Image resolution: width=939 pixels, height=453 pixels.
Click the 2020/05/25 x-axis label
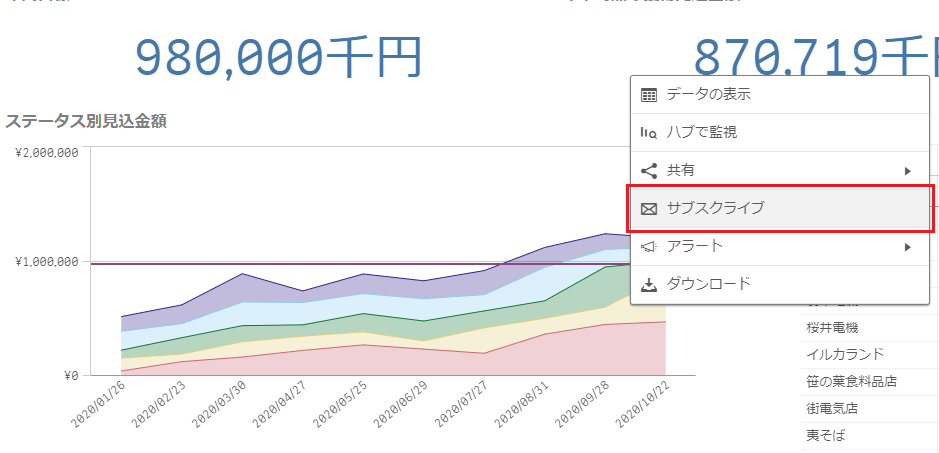341,406
